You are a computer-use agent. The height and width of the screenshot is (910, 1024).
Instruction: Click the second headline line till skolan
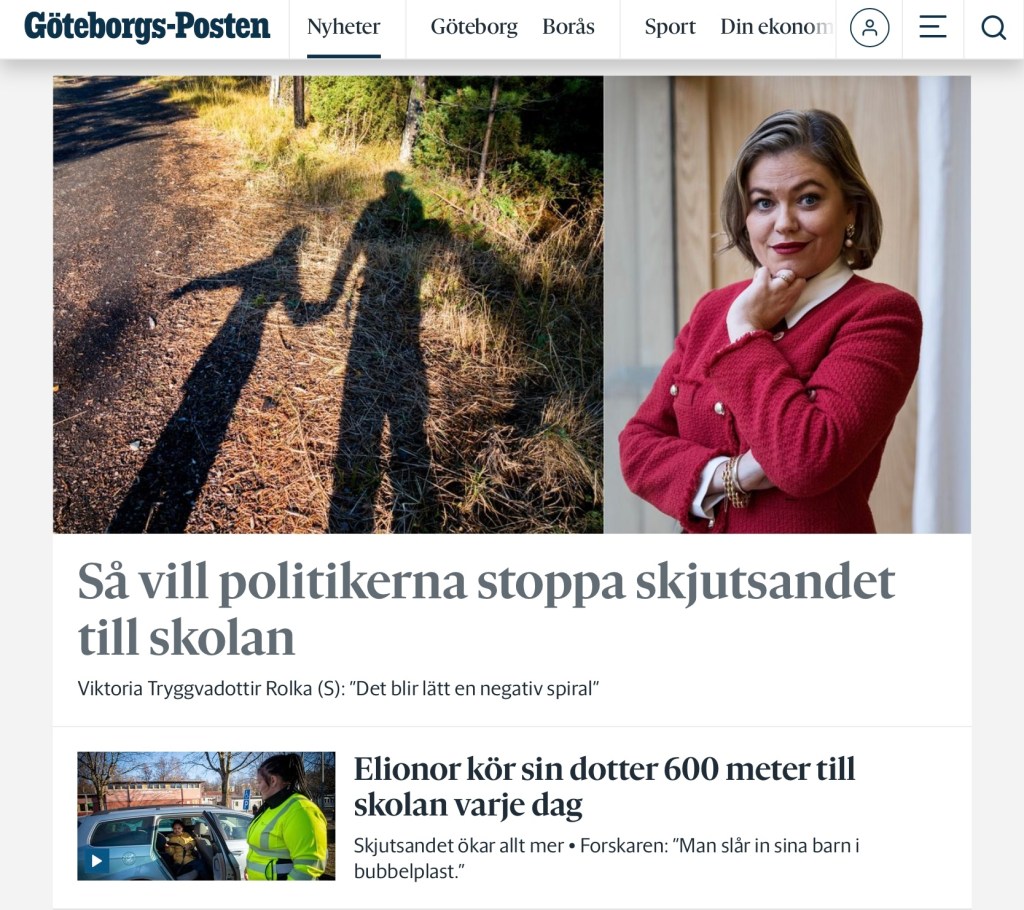pos(186,638)
